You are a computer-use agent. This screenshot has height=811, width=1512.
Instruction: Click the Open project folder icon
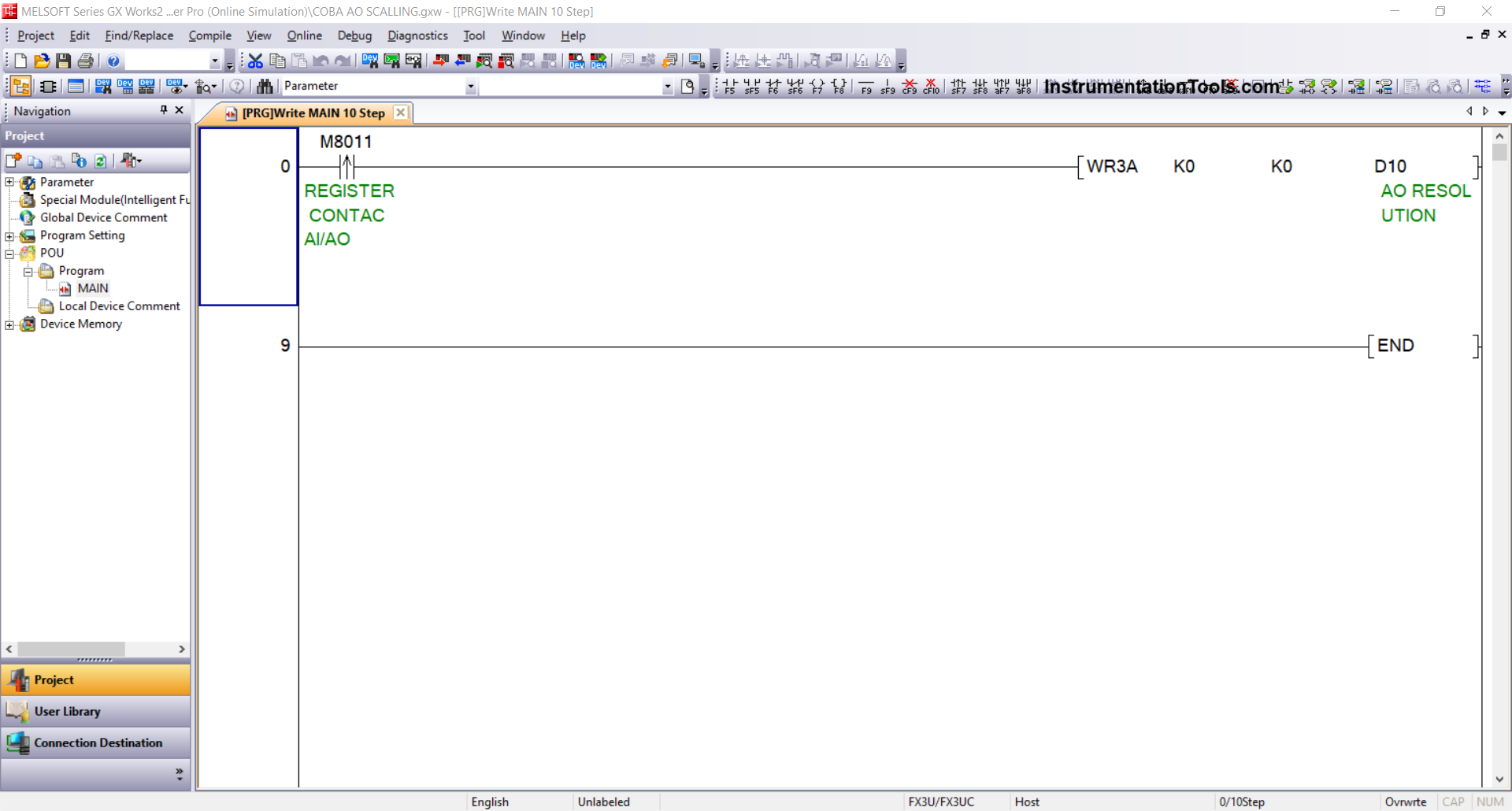42,61
